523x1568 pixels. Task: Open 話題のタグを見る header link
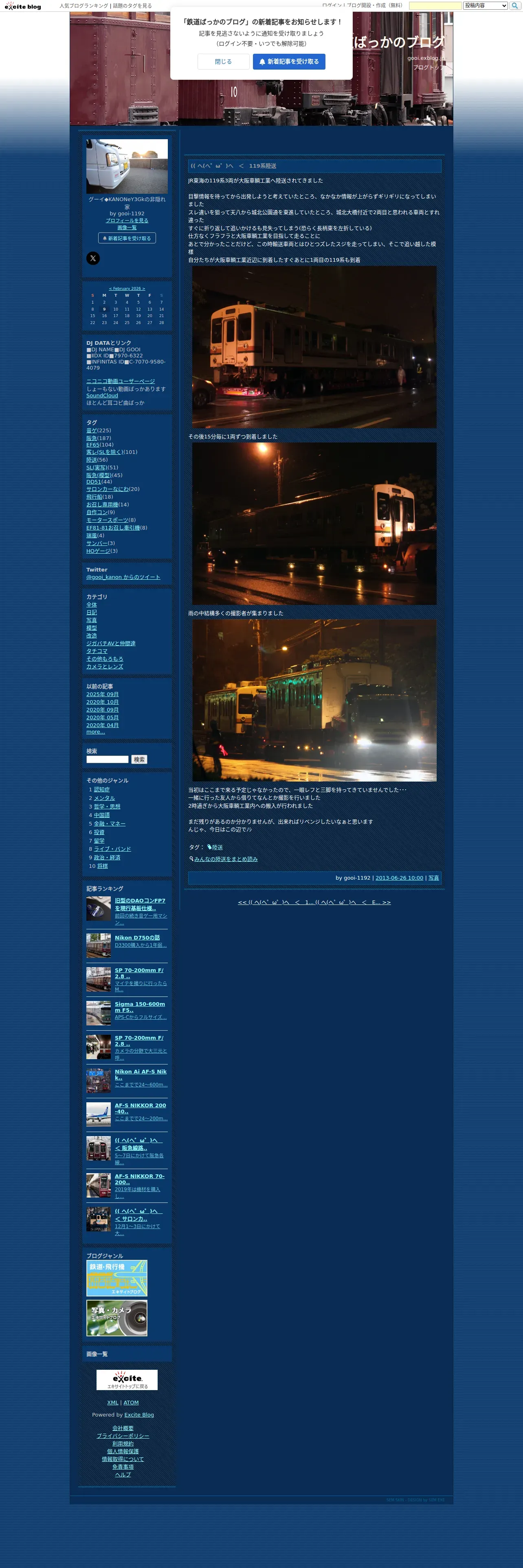click(132, 5)
